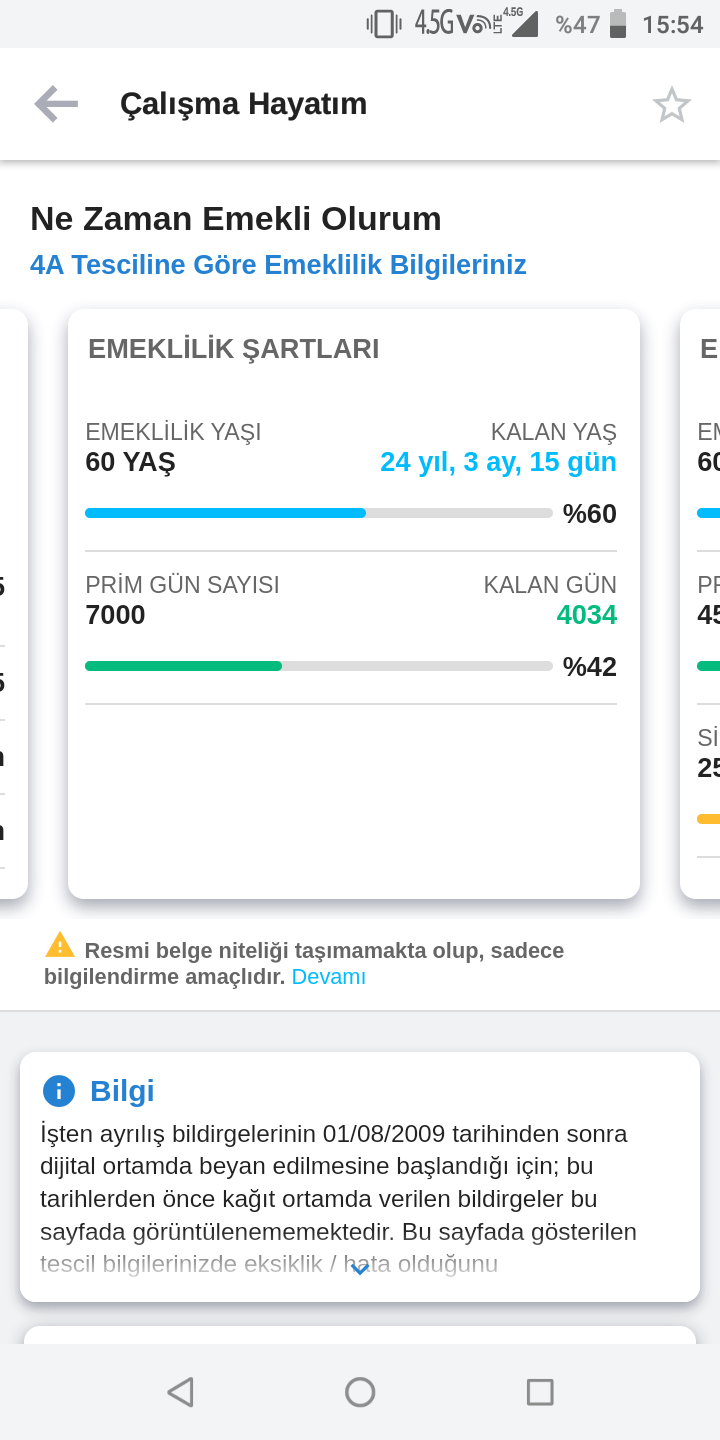Tap the Bilgi card heading text
720x1440 pixels.
pos(122,1091)
